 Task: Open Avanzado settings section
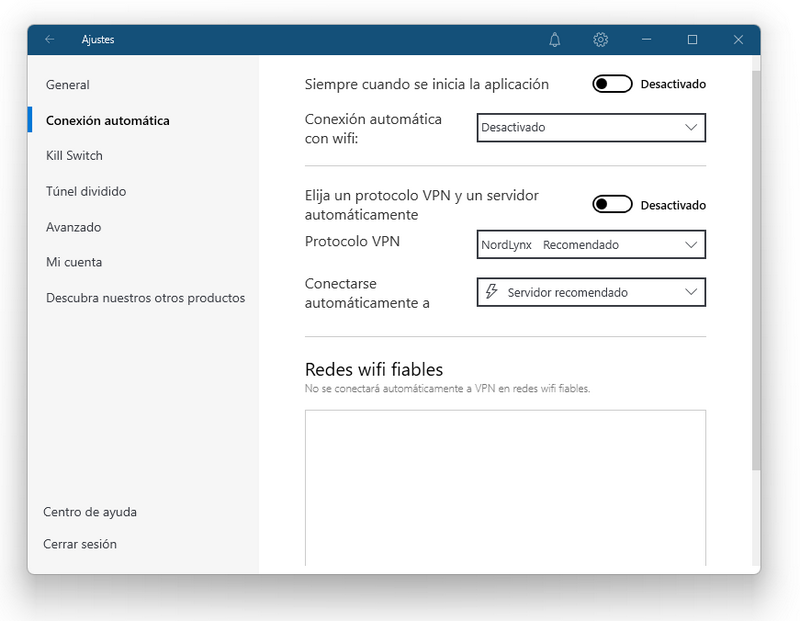point(73,227)
